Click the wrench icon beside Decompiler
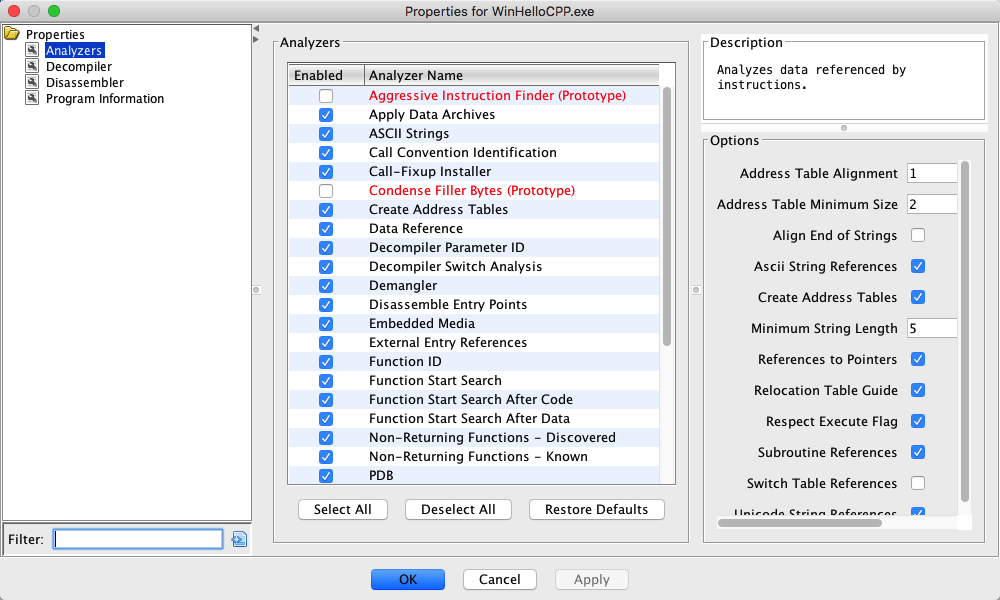Screen dimensions: 1000x600 coord(32,67)
